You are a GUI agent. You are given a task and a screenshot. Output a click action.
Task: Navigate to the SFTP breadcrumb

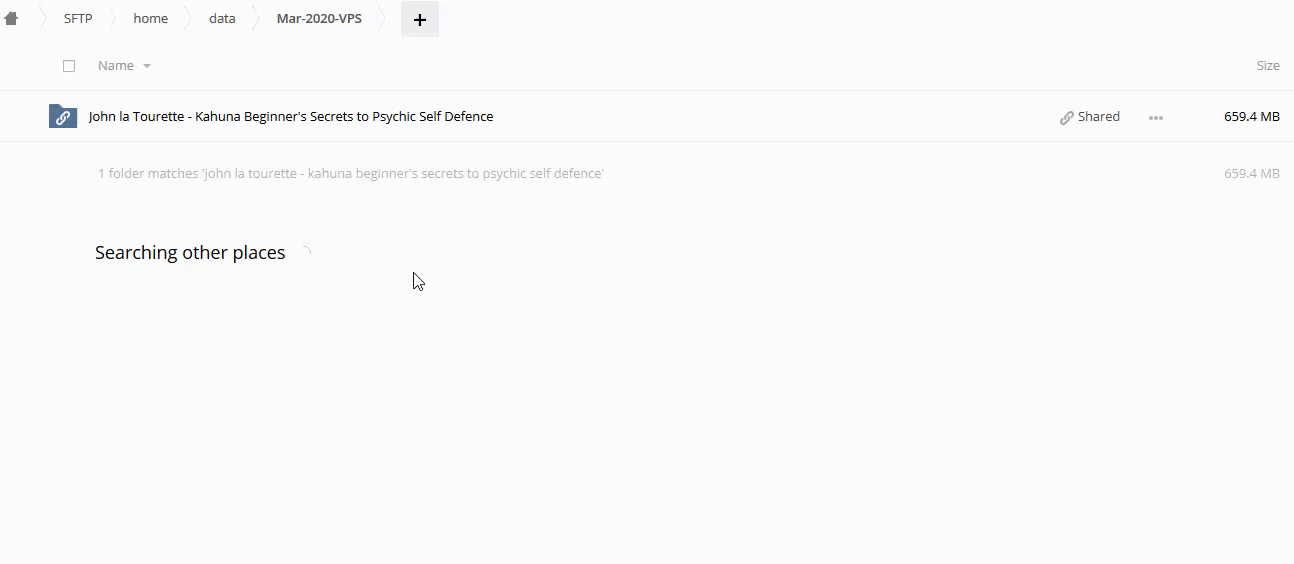(78, 19)
